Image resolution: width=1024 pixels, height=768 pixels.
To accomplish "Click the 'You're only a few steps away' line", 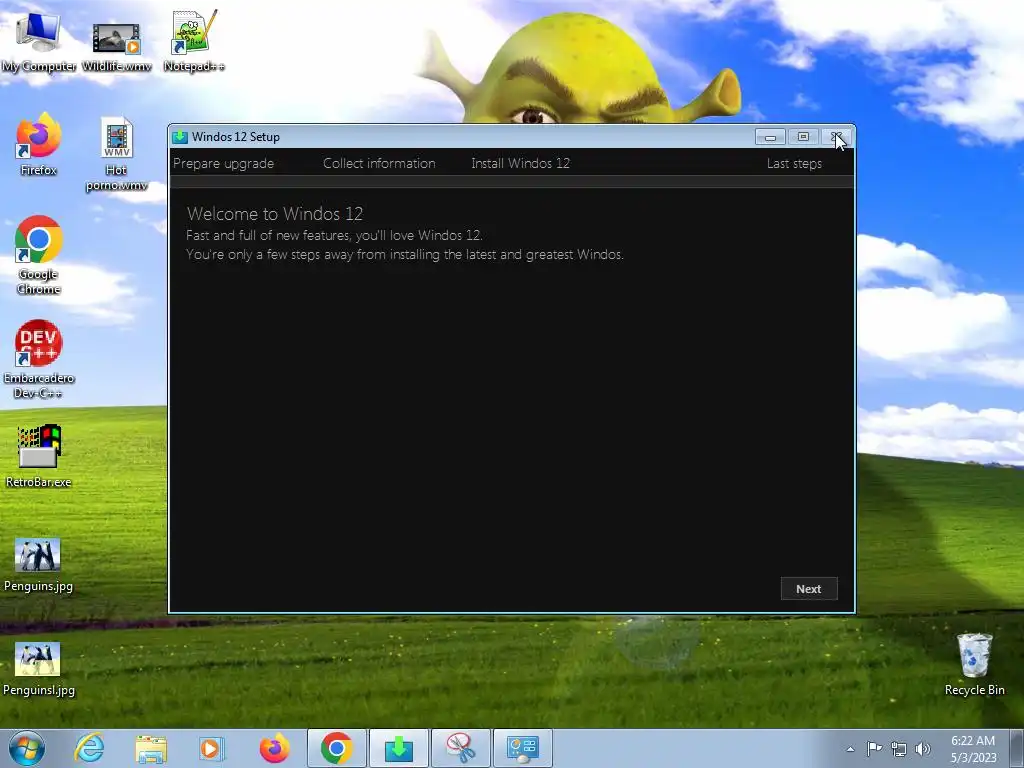I will point(405,255).
